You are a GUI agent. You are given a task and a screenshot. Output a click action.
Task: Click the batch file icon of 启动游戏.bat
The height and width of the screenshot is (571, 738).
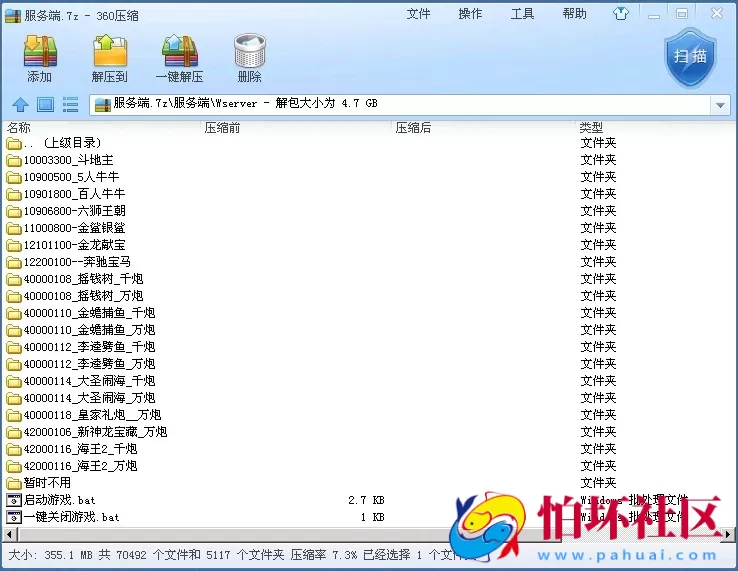tap(14, 500)
